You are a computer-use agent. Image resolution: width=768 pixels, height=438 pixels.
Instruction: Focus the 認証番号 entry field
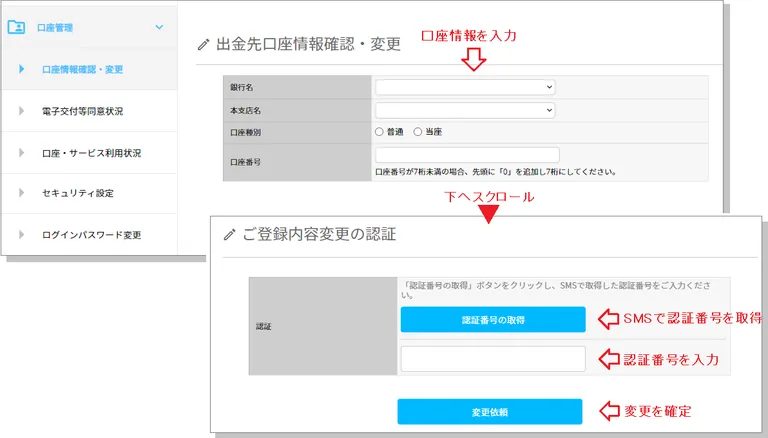tap(493, 359)
